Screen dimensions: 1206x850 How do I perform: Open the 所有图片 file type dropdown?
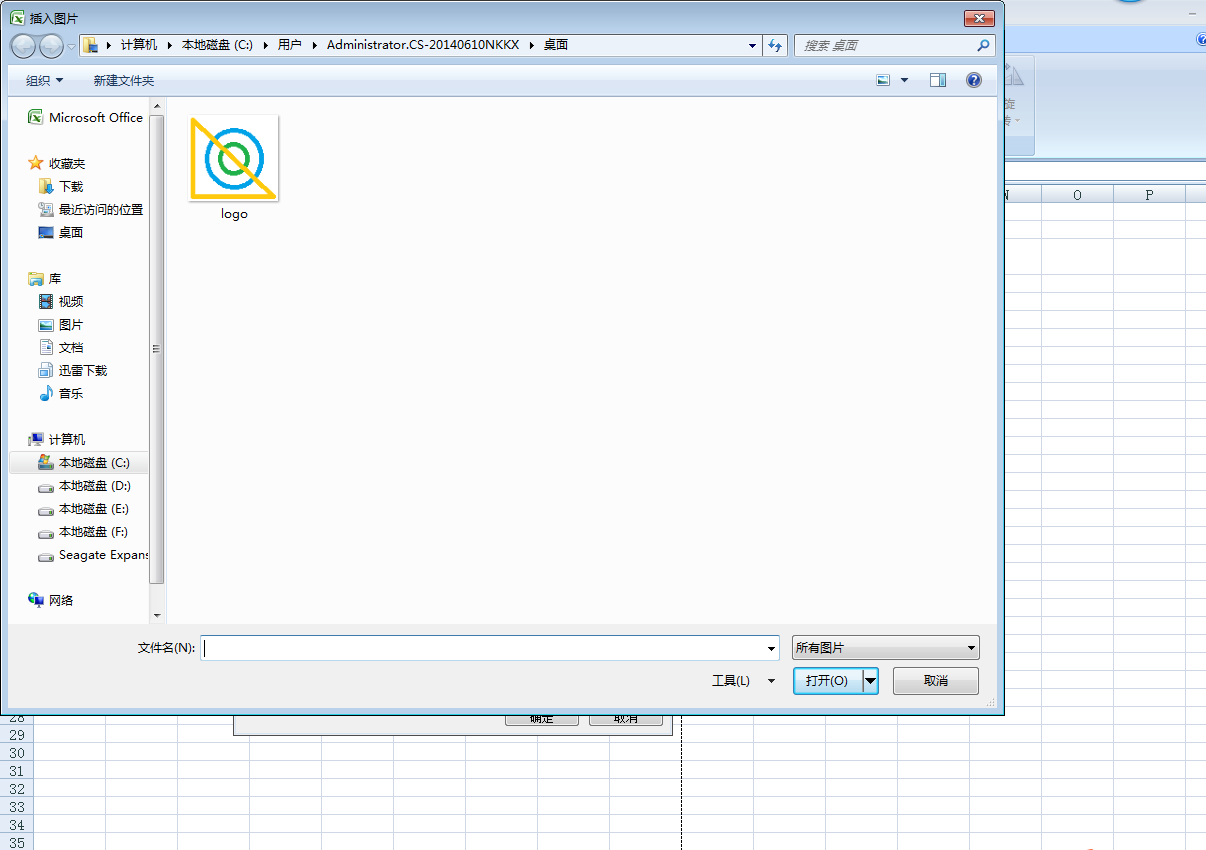(x=886, y=648)
